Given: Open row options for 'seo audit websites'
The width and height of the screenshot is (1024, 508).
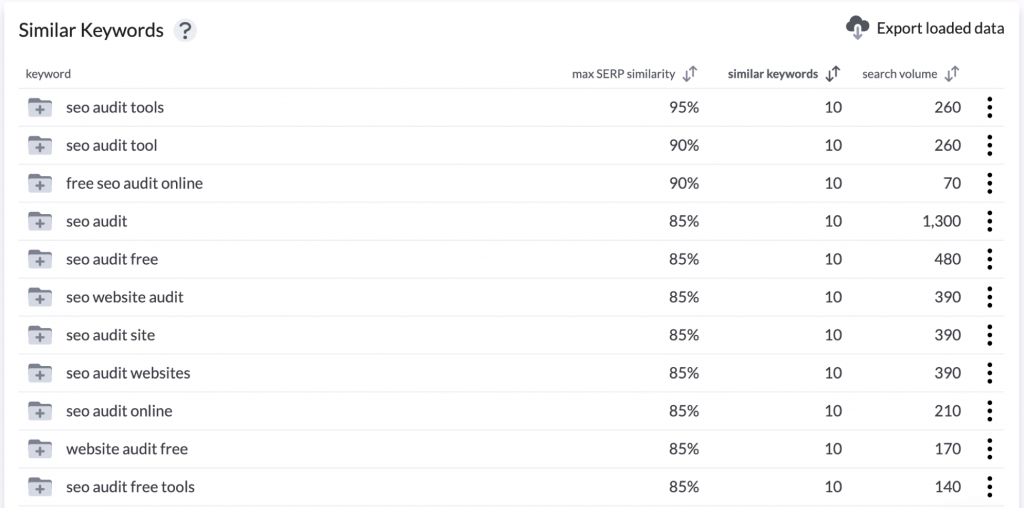Looking at the screenshot, I should 989,373.
